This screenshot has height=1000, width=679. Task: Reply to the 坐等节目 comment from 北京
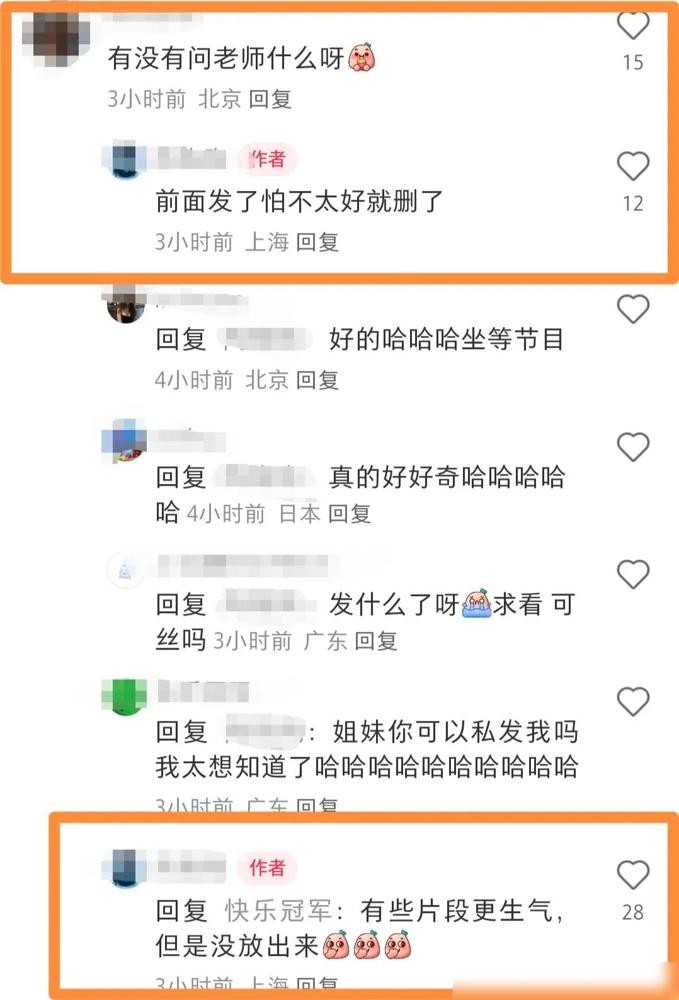click(x=318, y=380)
